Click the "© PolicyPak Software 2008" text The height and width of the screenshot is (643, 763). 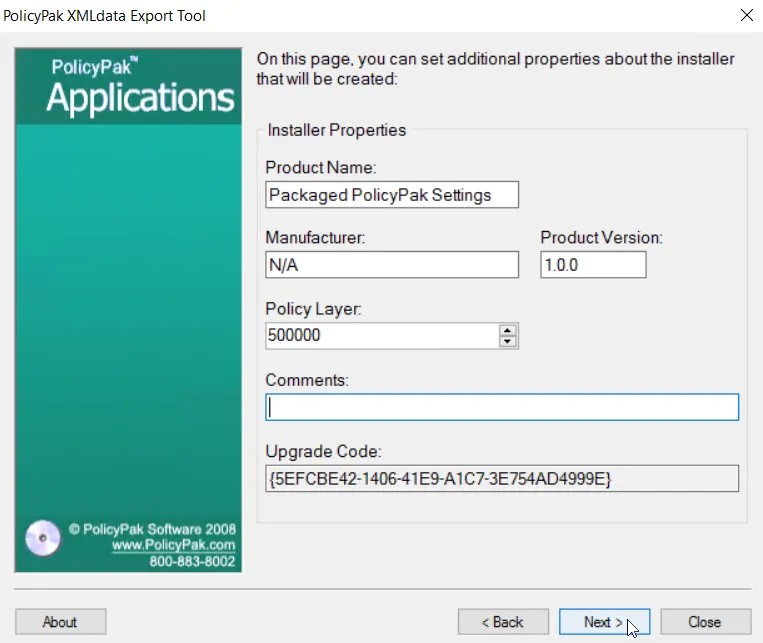pos(152,529)
